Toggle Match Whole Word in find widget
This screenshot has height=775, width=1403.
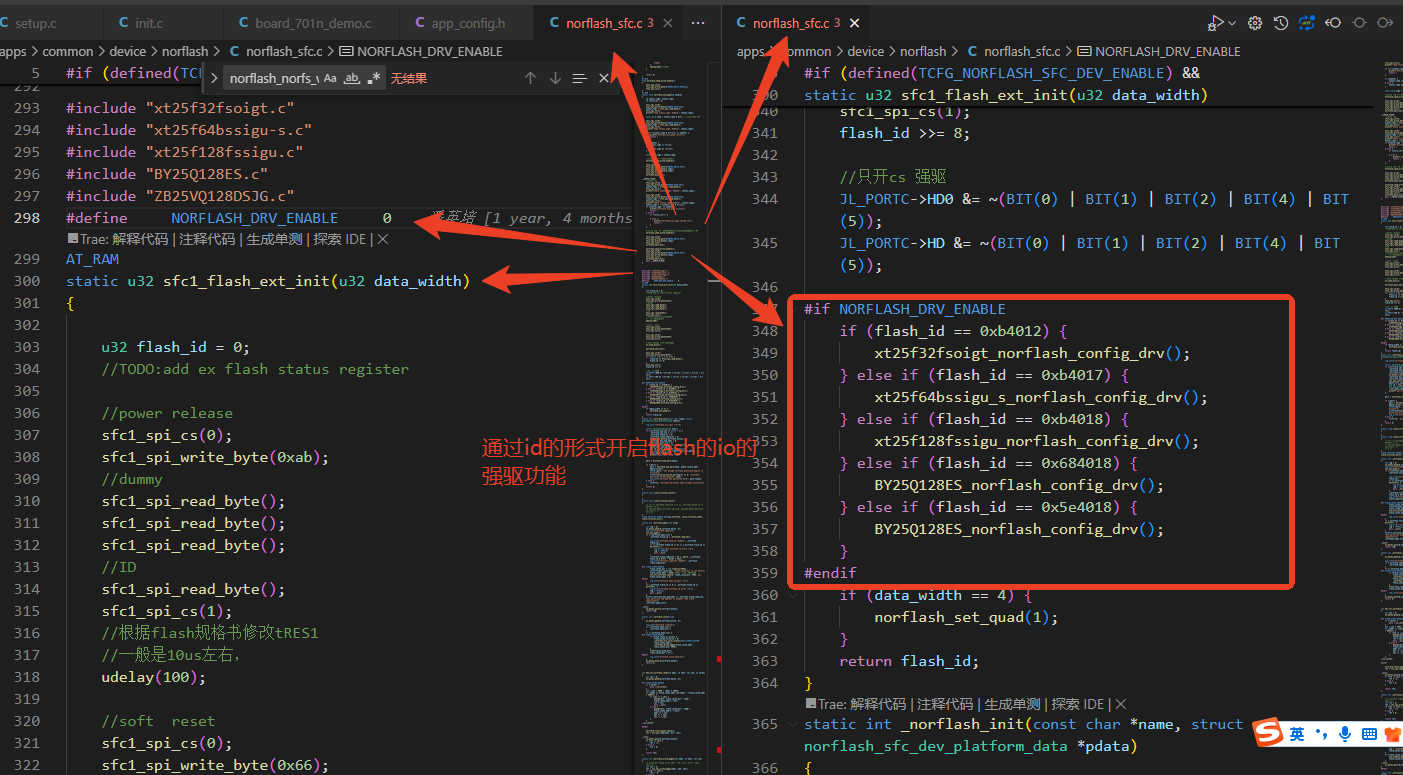coord(352,78)
